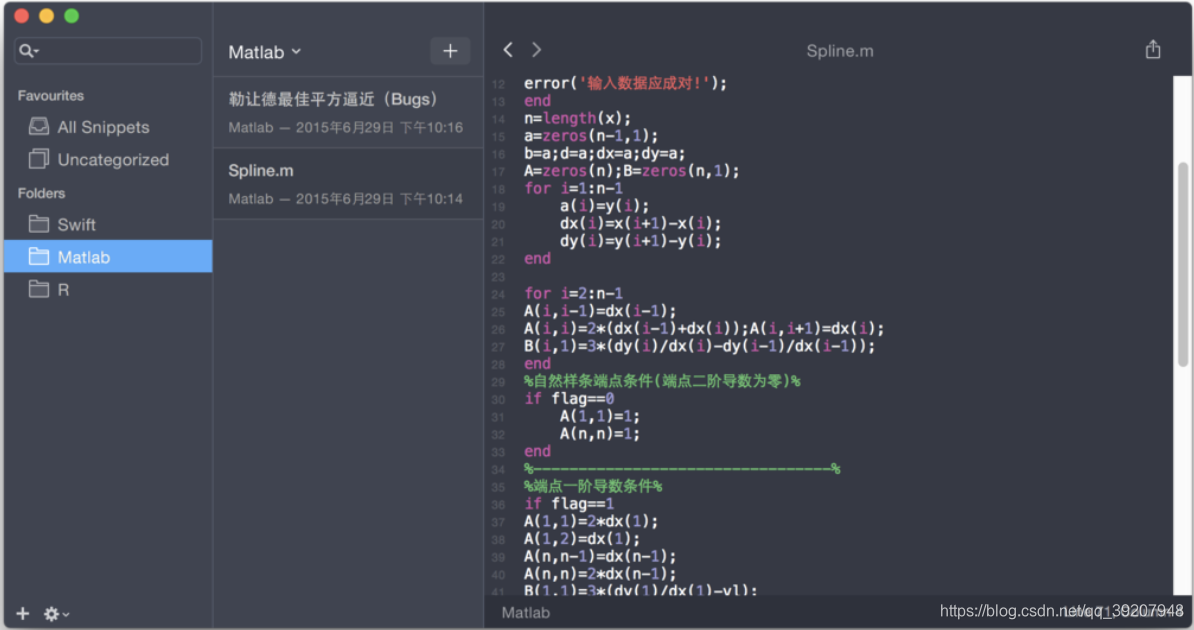The height and width of the screenshot is (630, 1194).
Task: Select the Swift folder icon
Action: [38, 224]
